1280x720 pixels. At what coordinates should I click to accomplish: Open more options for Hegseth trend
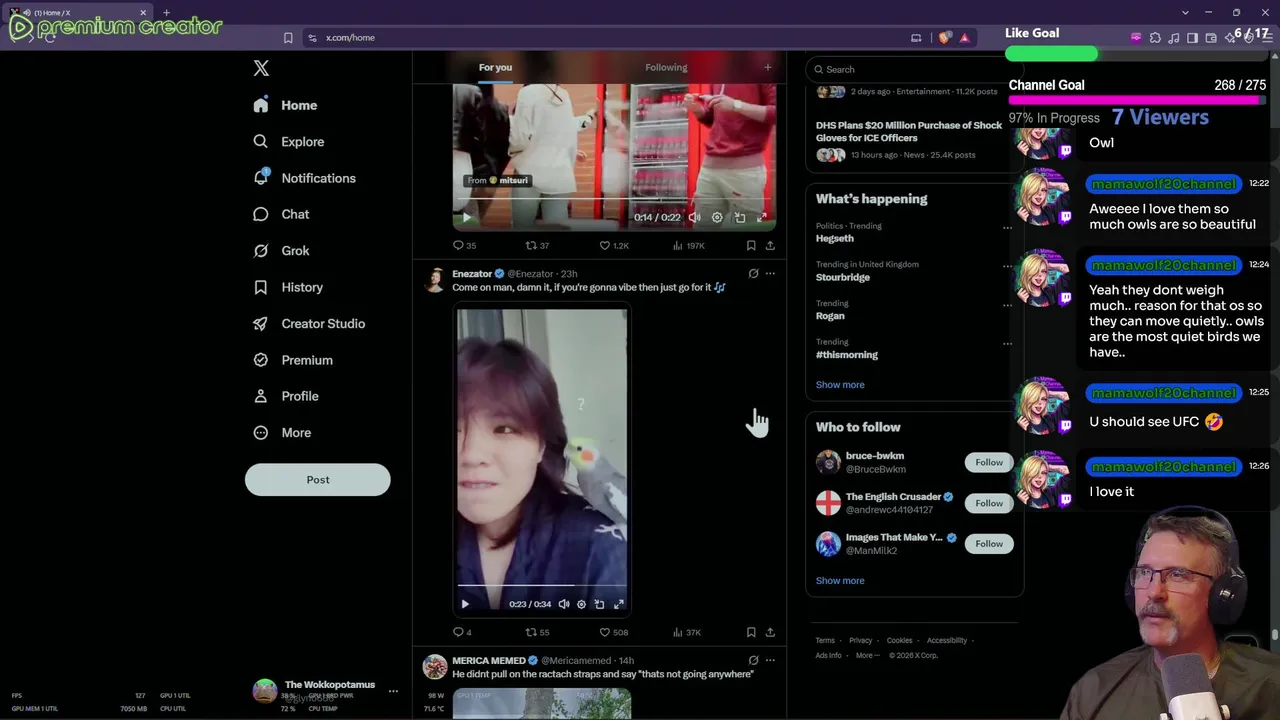pos(1007,227)
